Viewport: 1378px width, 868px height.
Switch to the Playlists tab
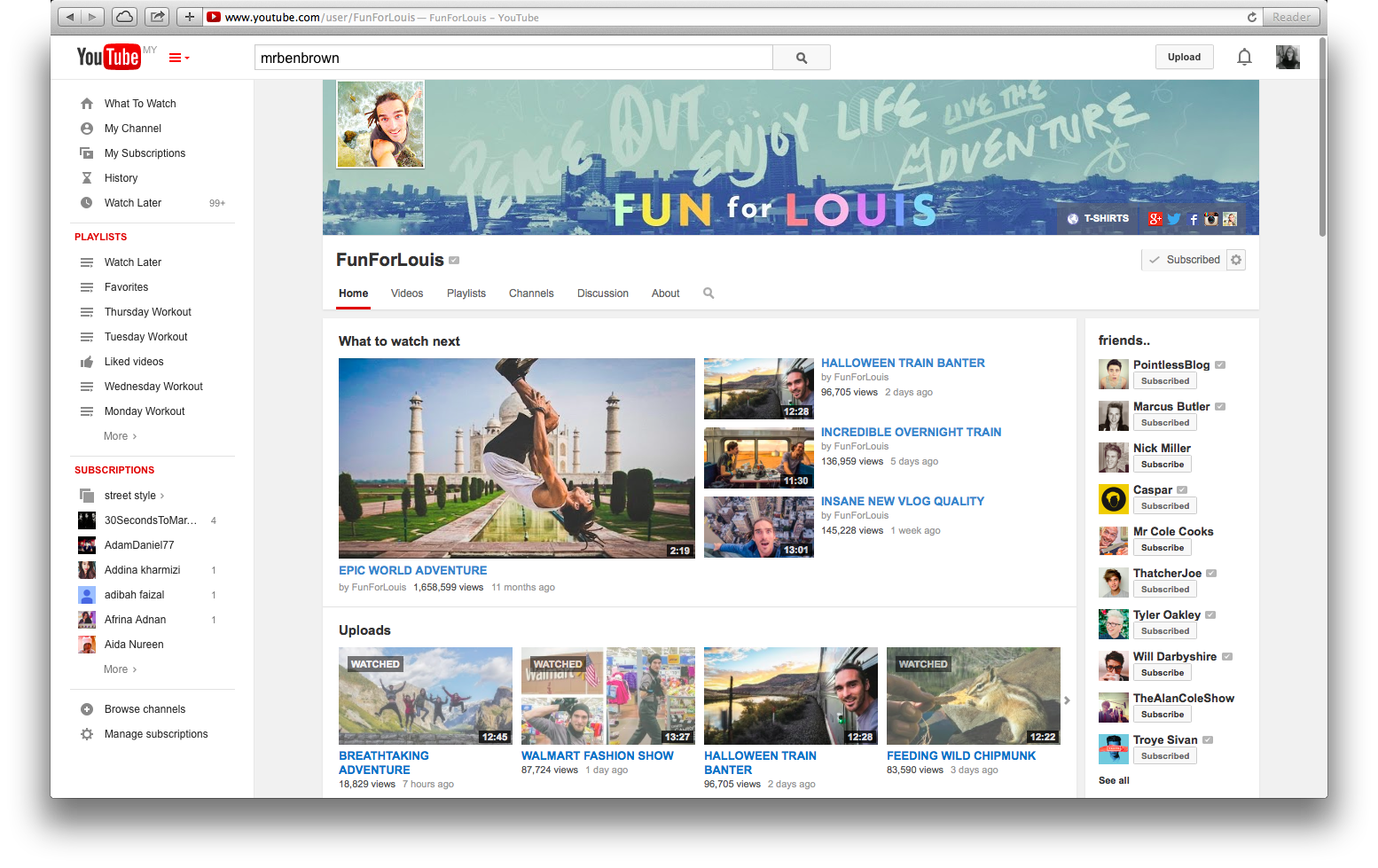(x=466, y=293)
